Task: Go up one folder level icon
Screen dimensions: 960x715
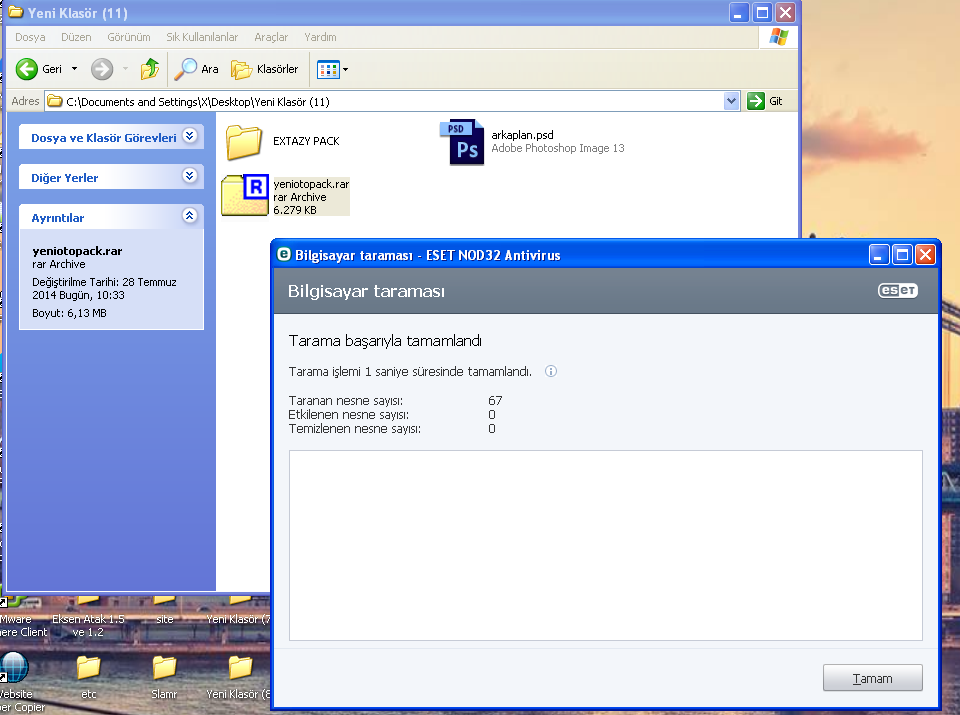Action: pyautogui.click(x=150, y=69)
